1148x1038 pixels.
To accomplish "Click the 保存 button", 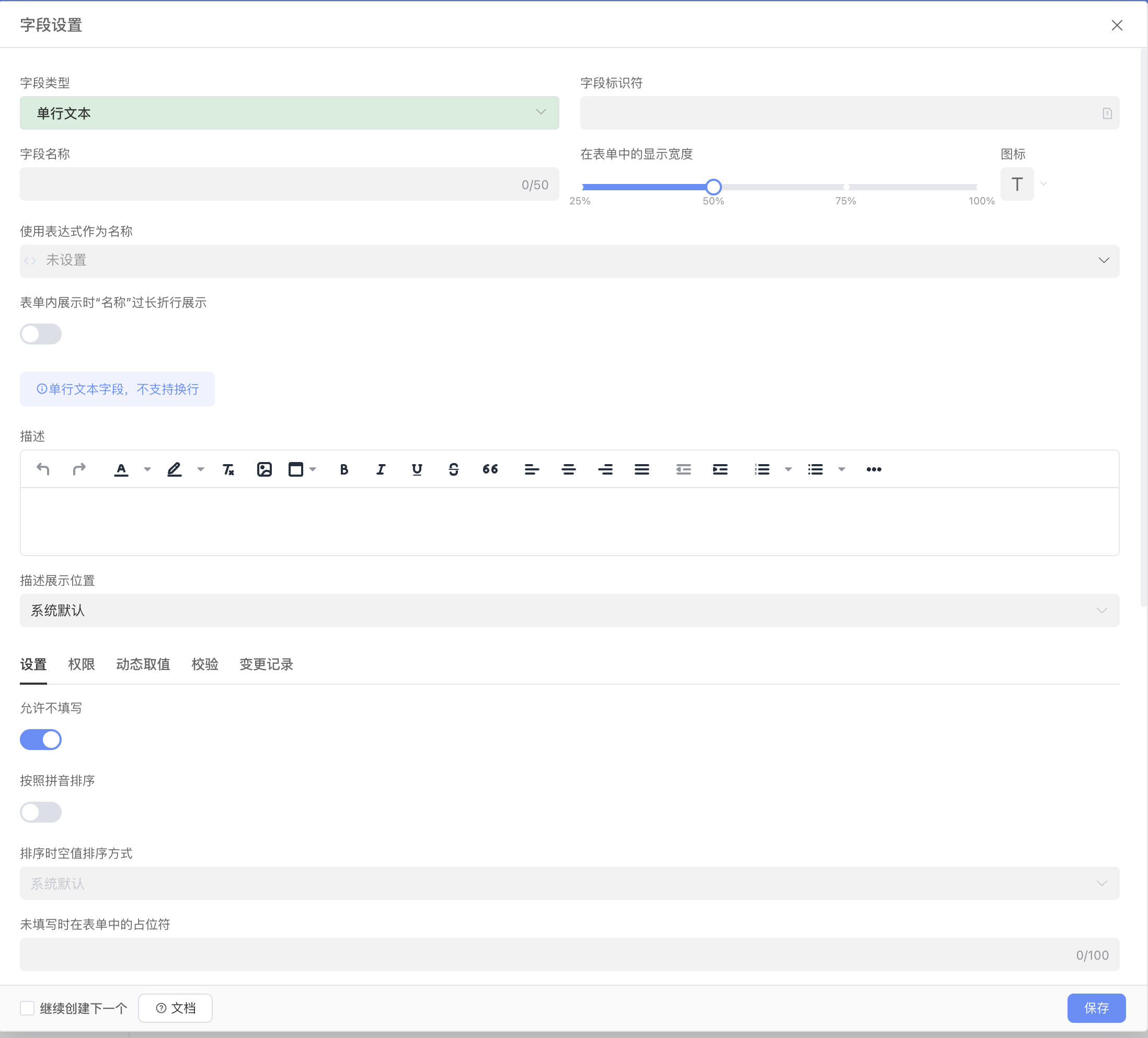I will tap(1096, 1008).
